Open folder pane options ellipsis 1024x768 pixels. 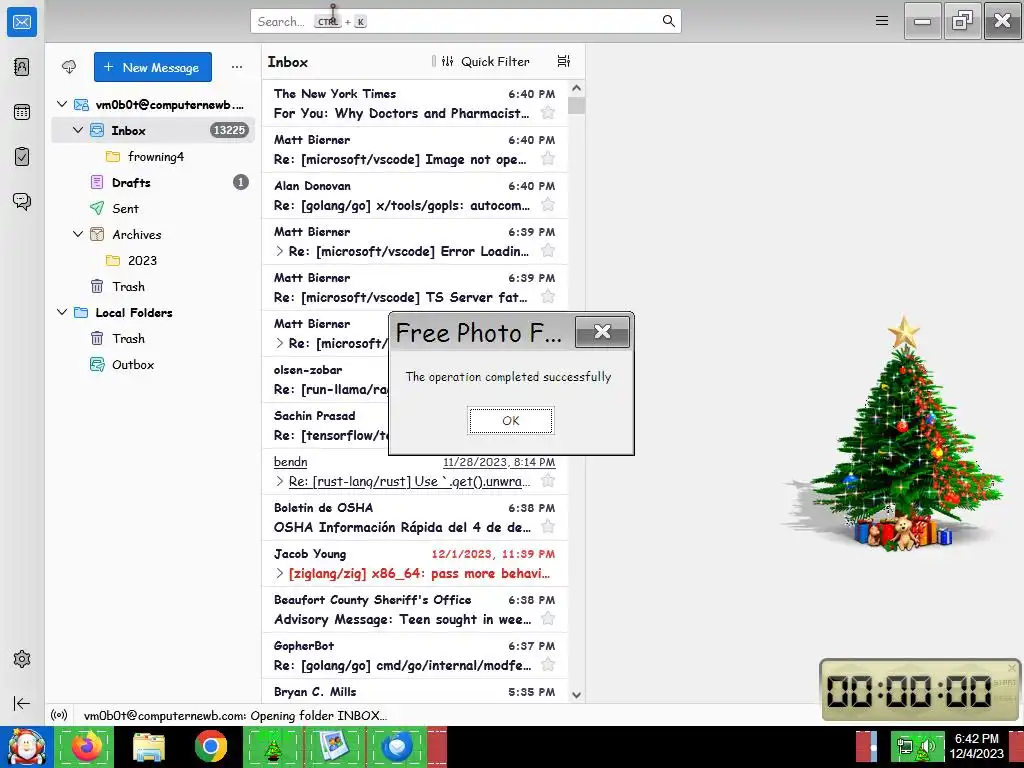coord(236,67)
